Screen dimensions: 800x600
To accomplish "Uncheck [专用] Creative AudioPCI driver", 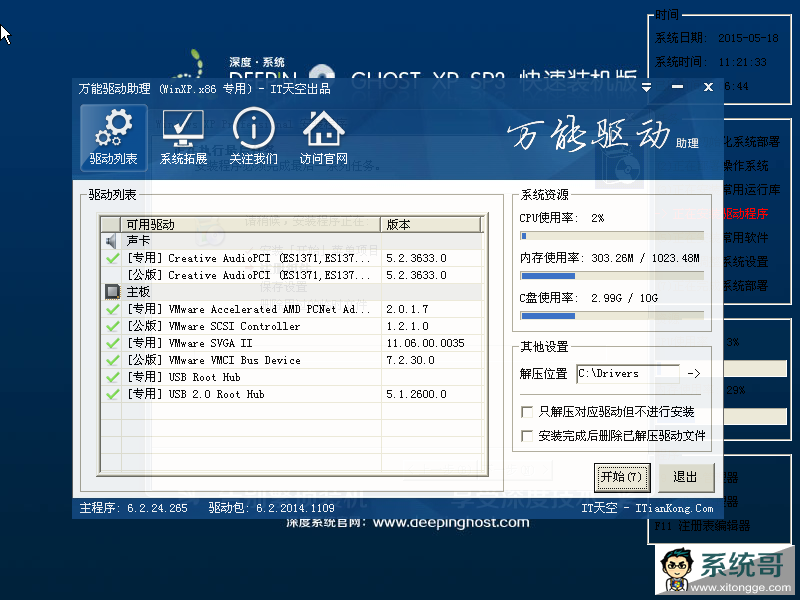I will point(112,258).
